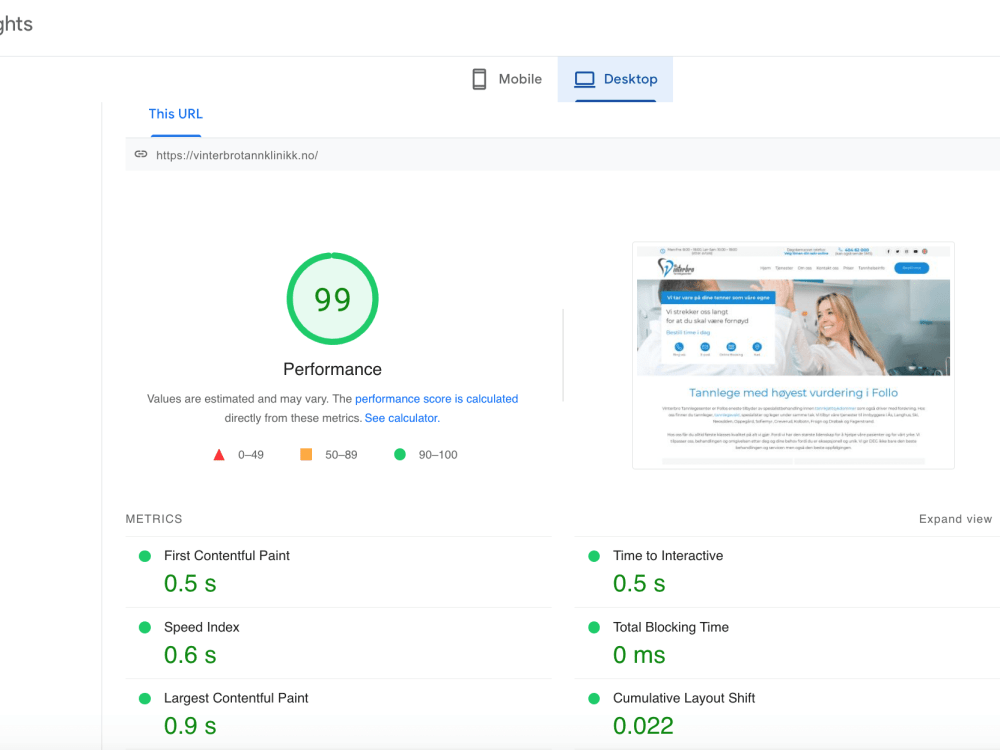Switch to the Mobile tab
Viewport: 1000px width, 750px height.
click(x=507, y=79)
